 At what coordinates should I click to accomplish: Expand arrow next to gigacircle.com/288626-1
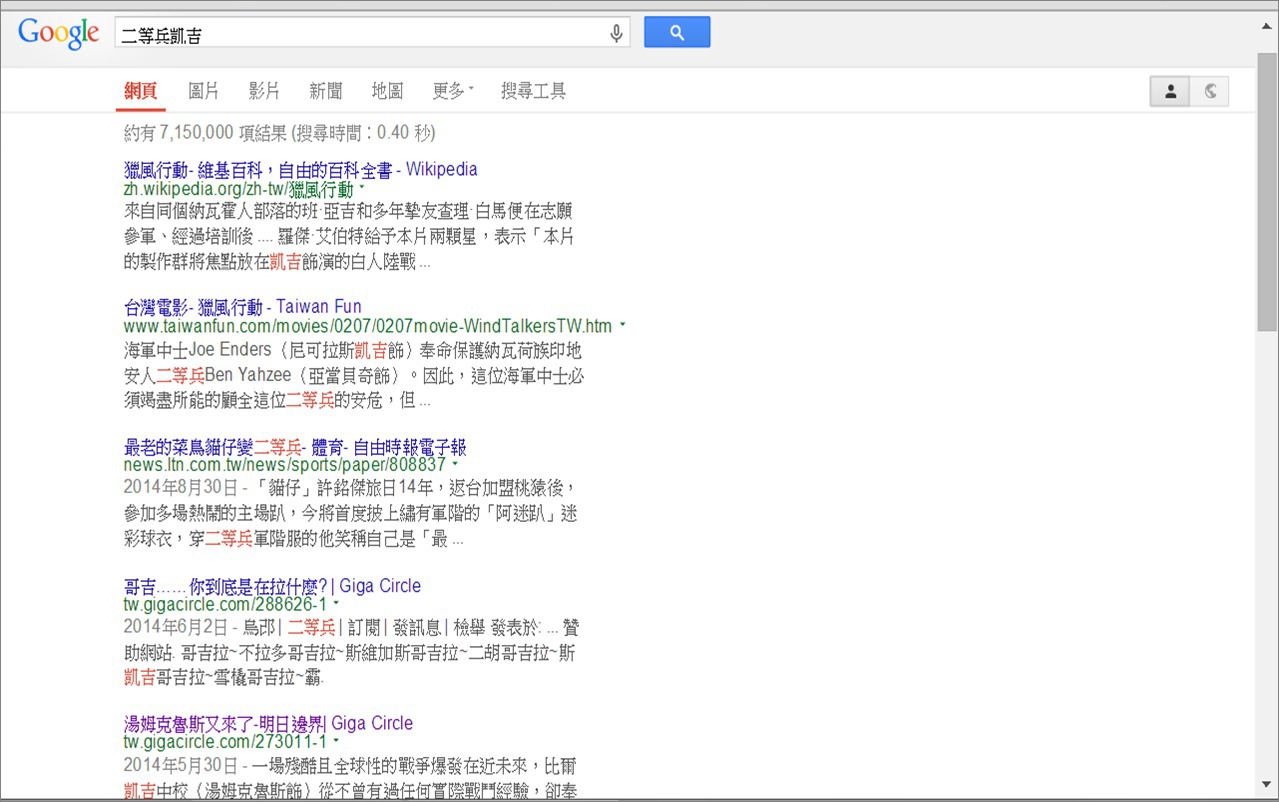[x=336, y=603]
